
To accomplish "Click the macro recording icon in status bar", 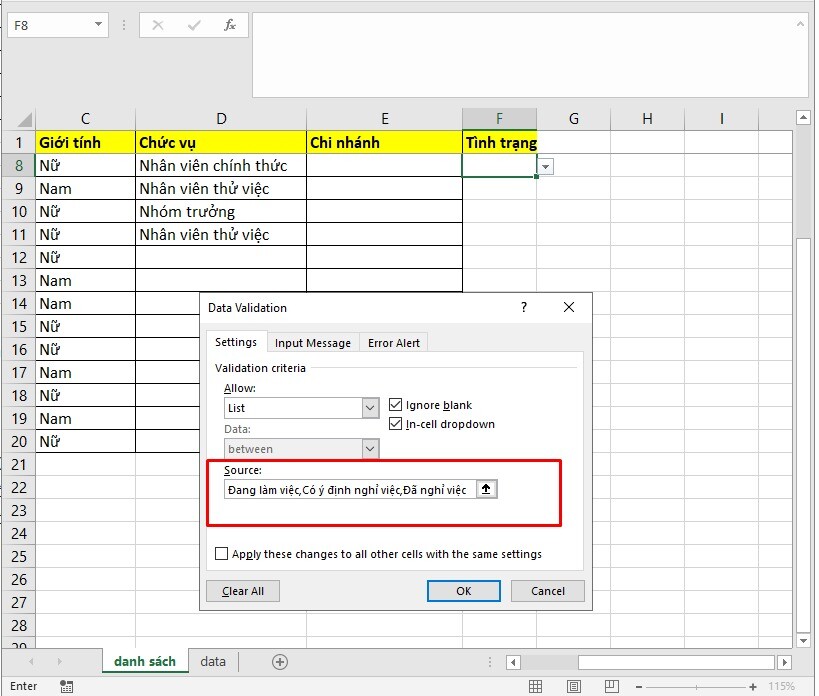I will 67,686.
